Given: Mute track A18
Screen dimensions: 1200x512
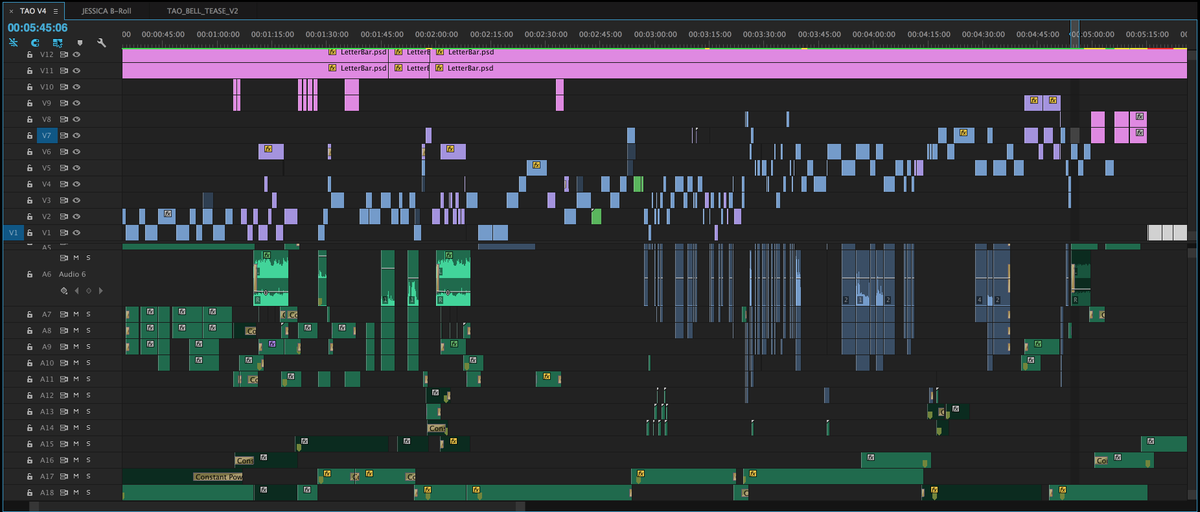Looking at the screenshot, I should coord(76,493).
